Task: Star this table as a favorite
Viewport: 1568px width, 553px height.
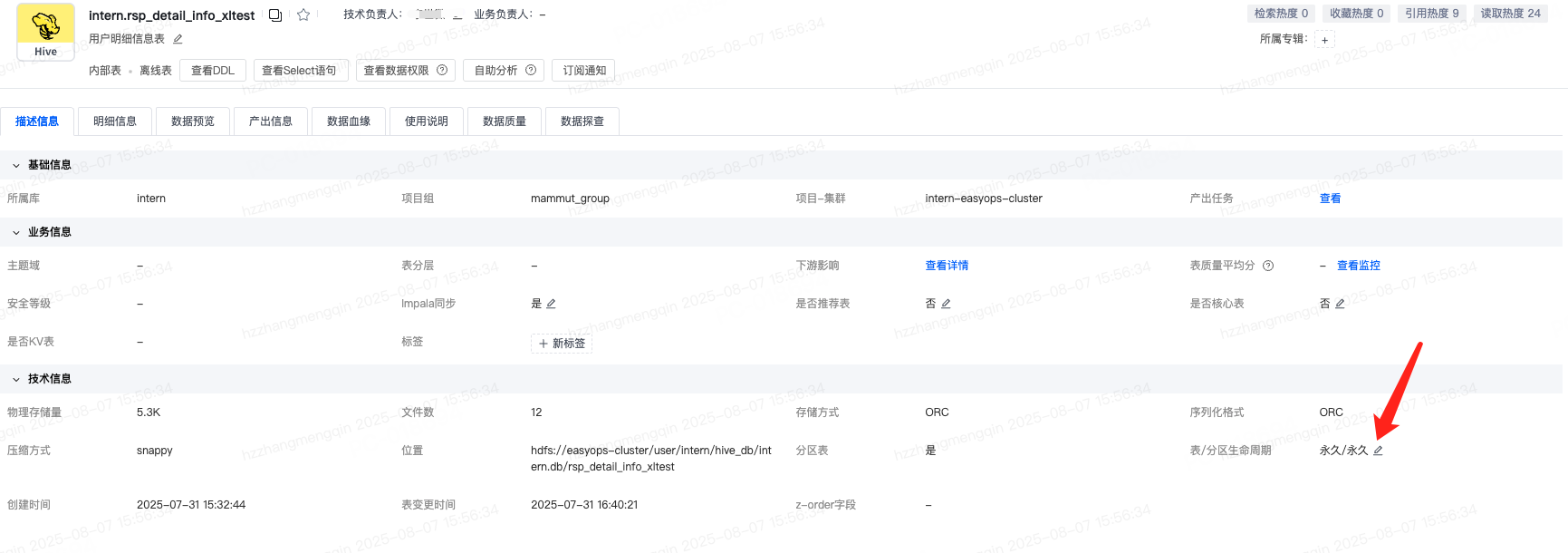Action: tap(303, 15)
